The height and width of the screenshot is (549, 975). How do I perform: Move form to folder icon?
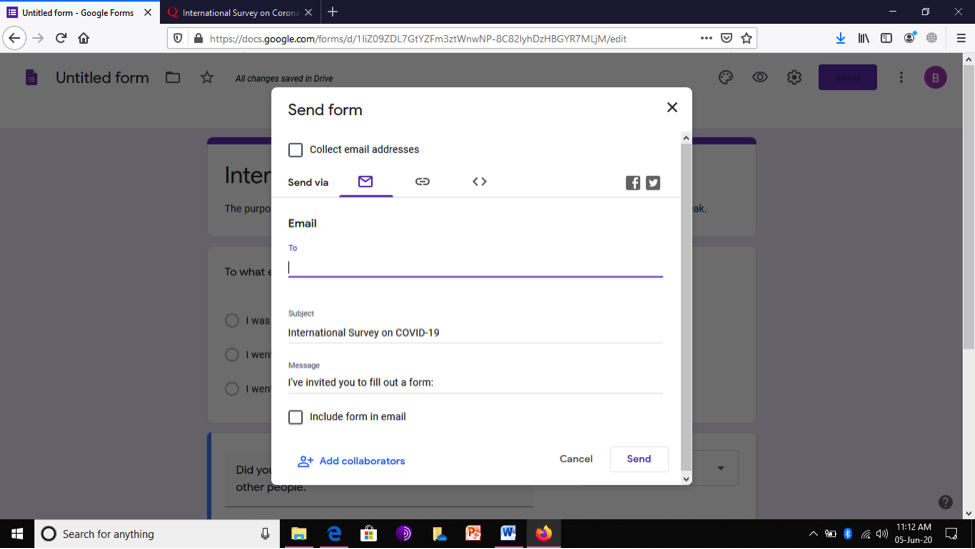coord(173,78)
